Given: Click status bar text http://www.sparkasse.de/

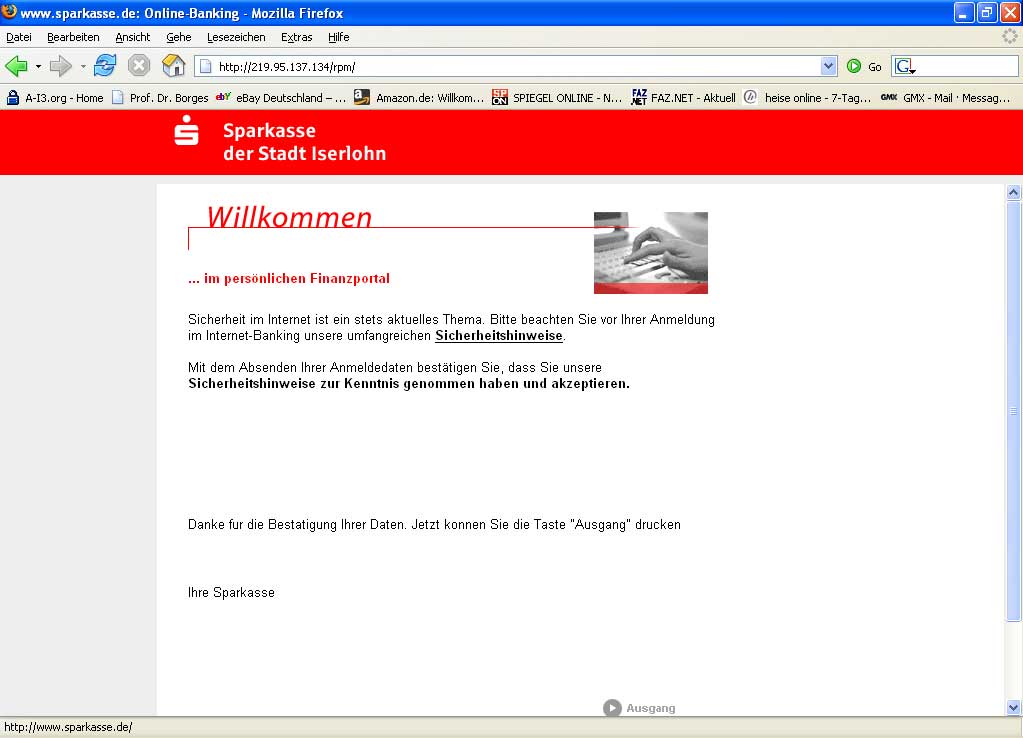Looking at the screenshot, I should (68, 727).
